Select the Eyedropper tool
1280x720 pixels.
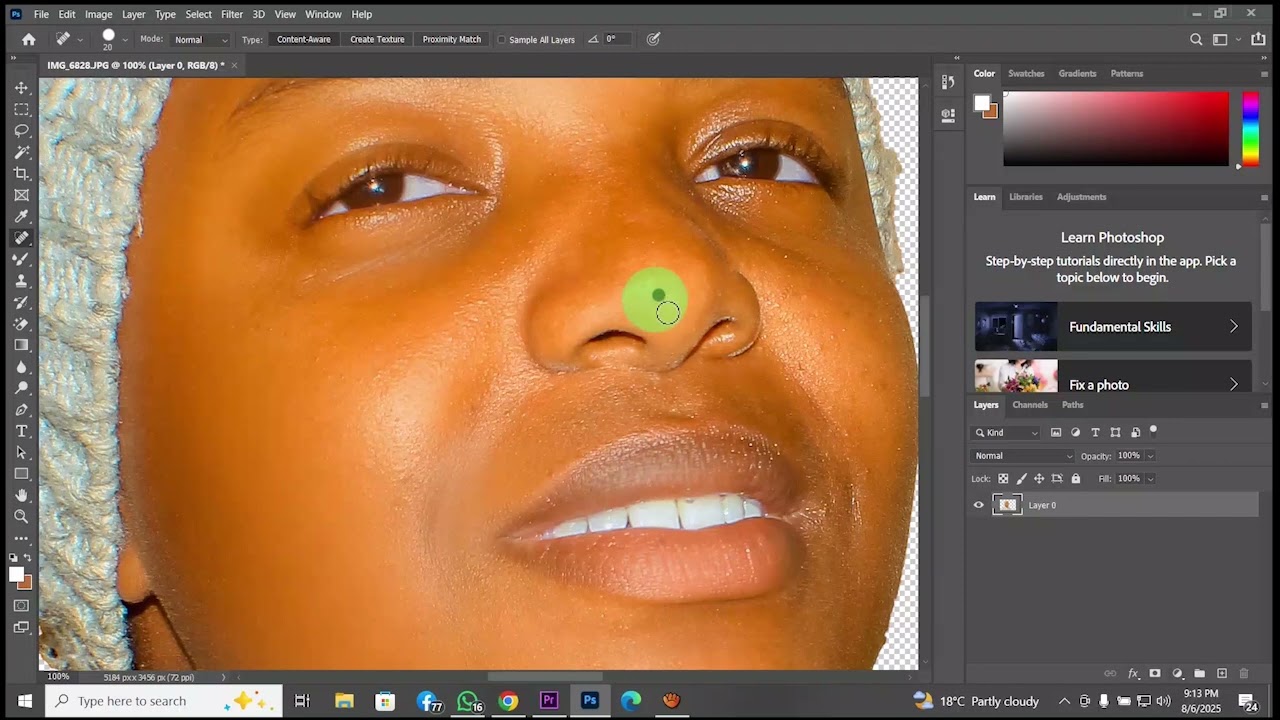[x=21, y=216]
